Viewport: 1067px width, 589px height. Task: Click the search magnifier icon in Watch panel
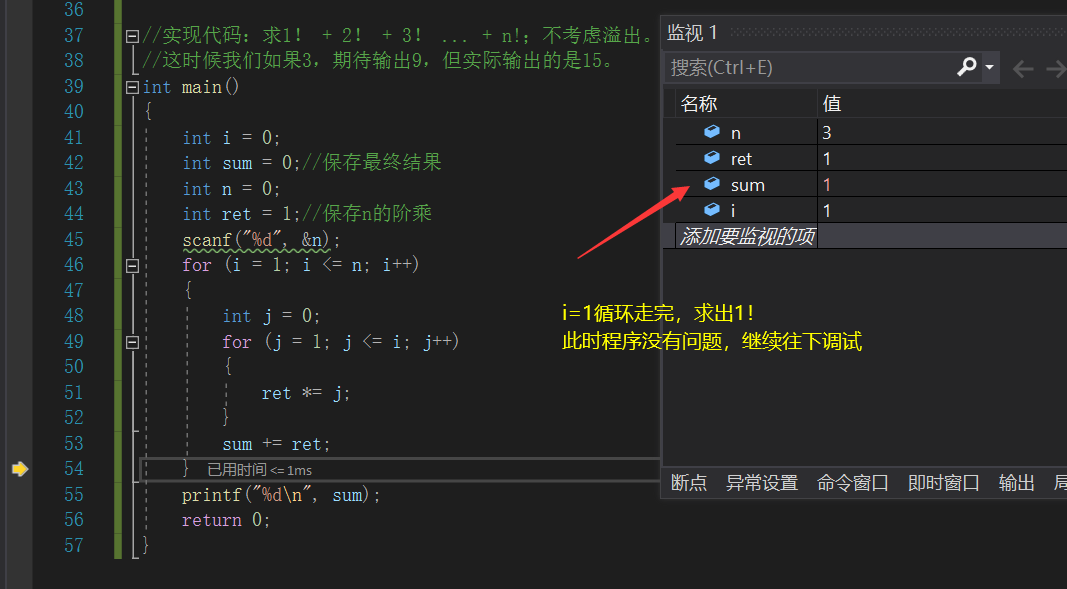pyautogui.click(x=965, y=66)
